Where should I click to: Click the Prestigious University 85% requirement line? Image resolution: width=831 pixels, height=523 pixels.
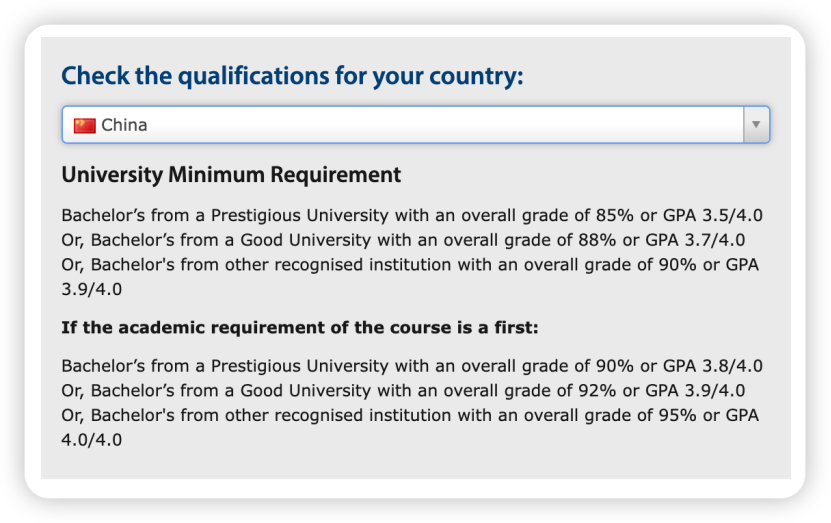[412, 216]
